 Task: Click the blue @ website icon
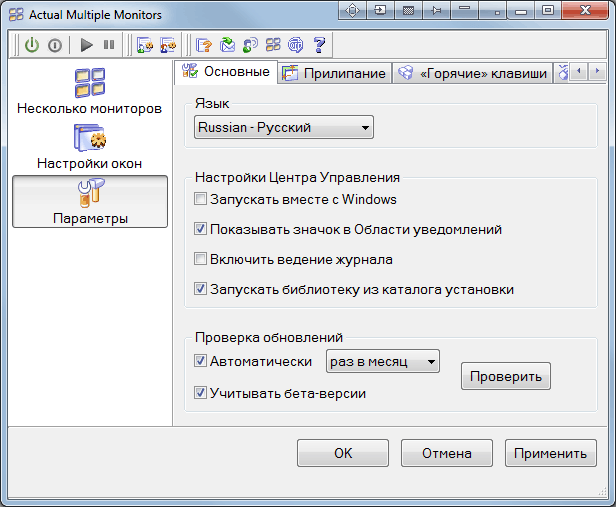tap(295, 44)
